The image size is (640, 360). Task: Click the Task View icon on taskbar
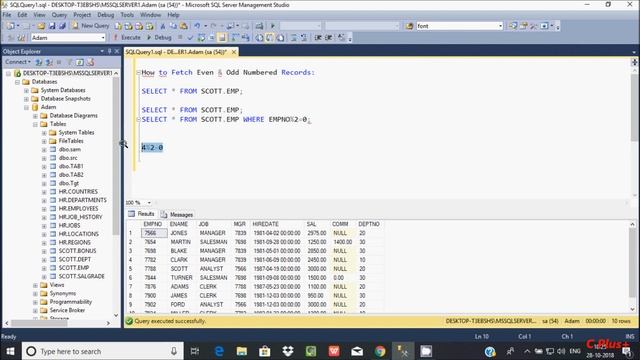(195, 351)
